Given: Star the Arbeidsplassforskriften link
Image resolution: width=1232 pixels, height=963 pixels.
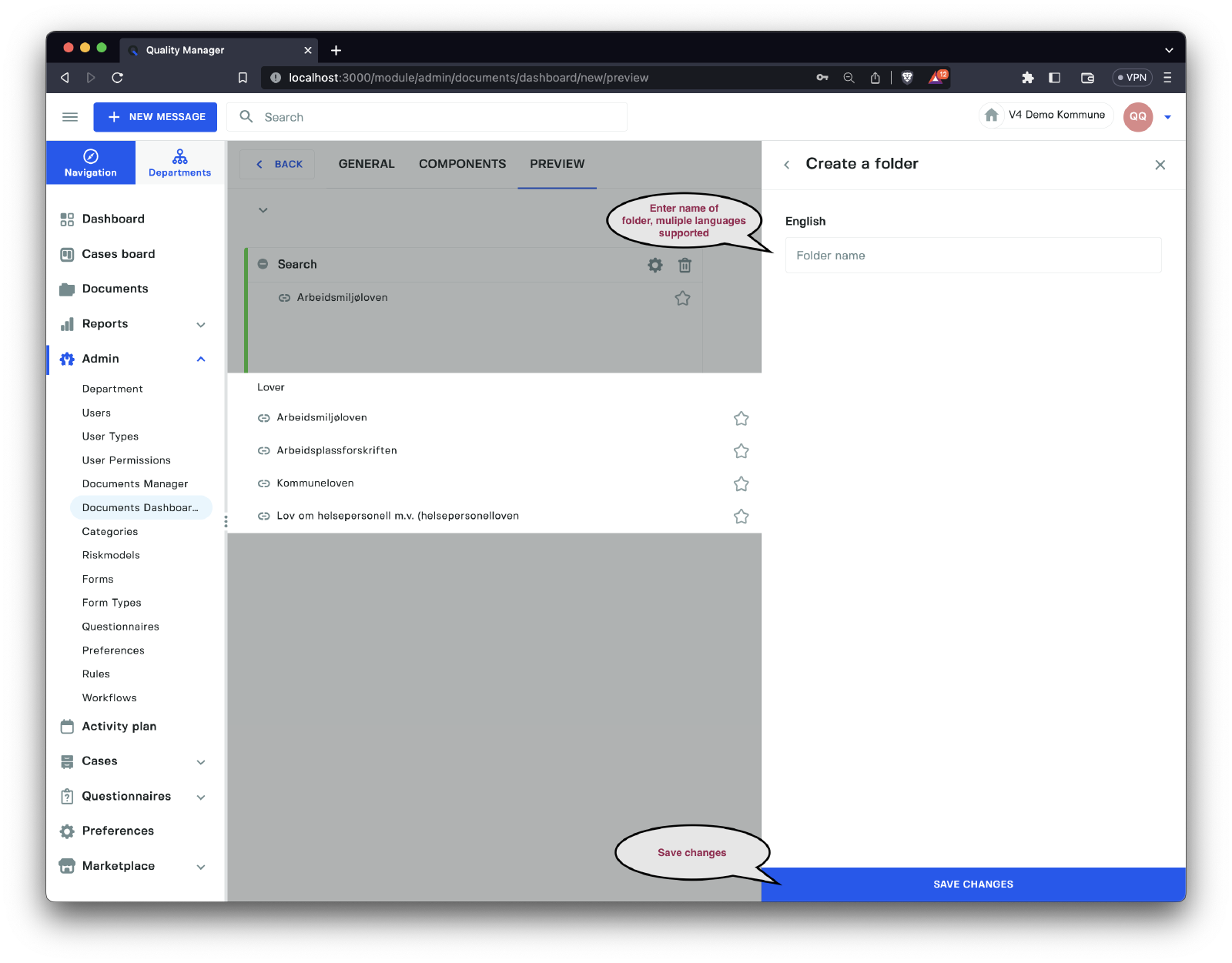Looking at the screenshot, I should point(741,451).
